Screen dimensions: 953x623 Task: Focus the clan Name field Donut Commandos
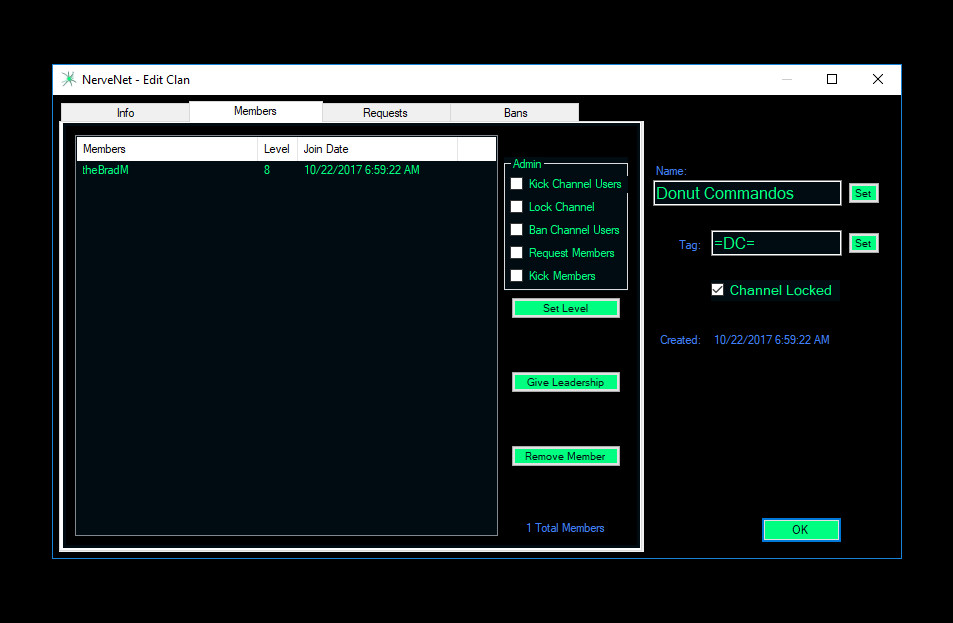coord(746,193)
